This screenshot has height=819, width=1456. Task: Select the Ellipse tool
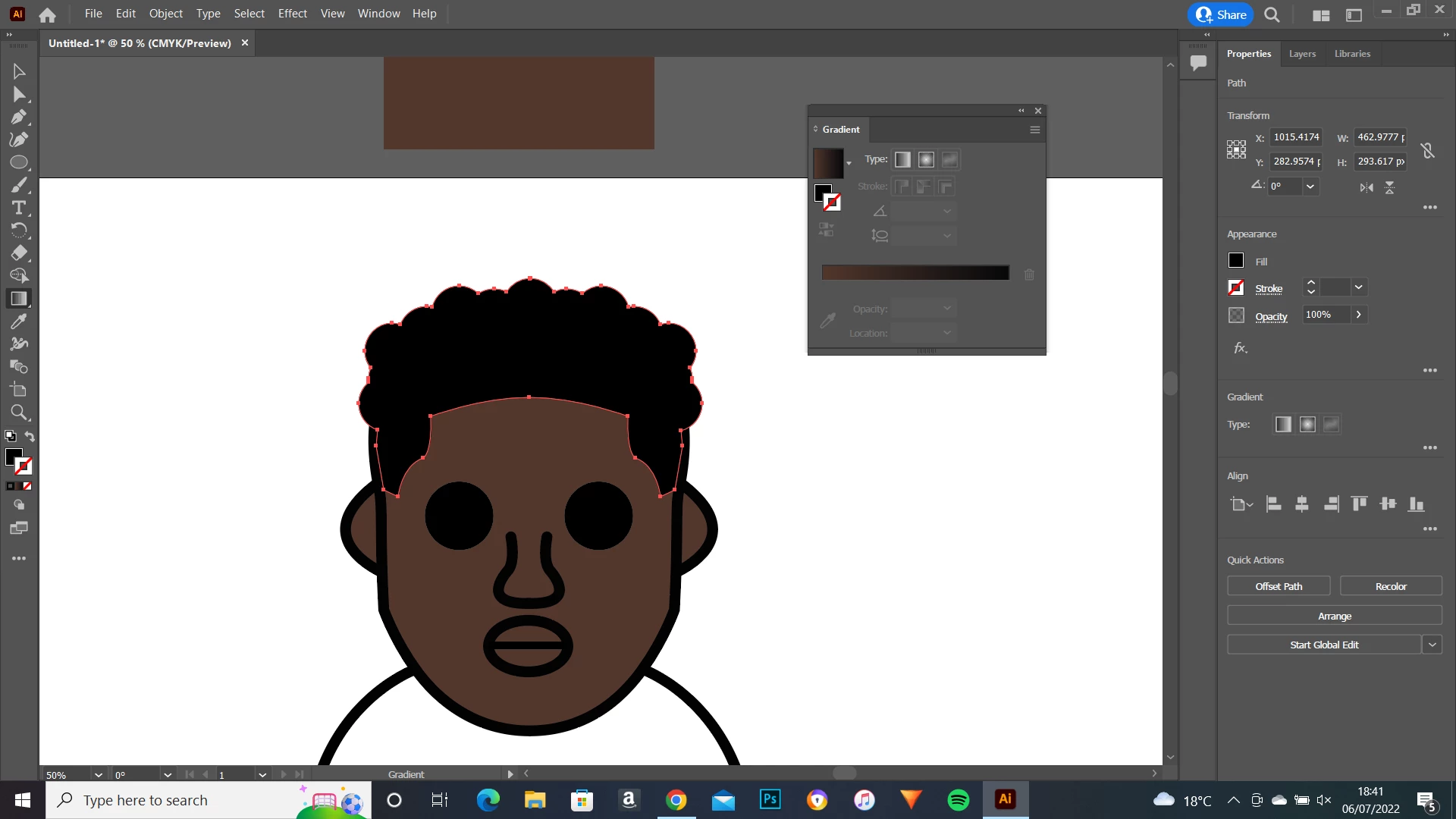pos(19,162)
